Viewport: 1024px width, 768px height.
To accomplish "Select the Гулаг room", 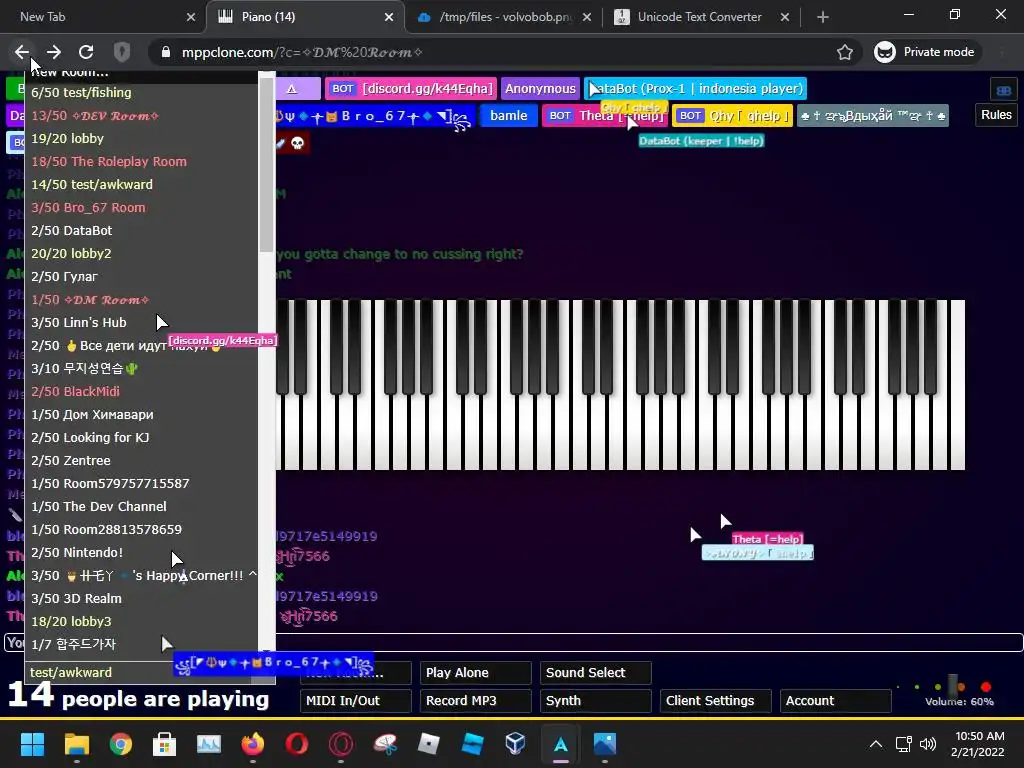I will click(x=142, y=276).
